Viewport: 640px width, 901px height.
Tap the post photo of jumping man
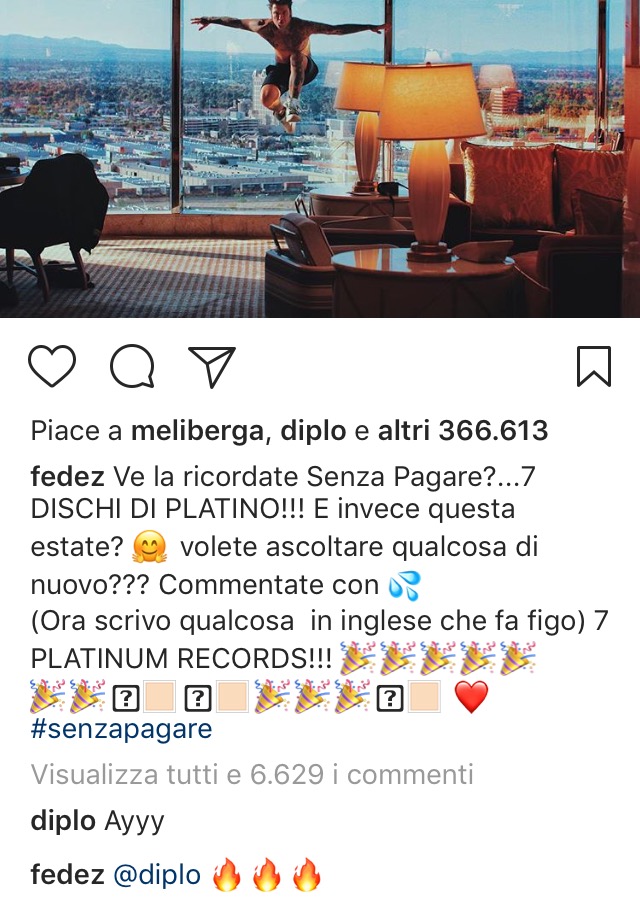[320, 159]
